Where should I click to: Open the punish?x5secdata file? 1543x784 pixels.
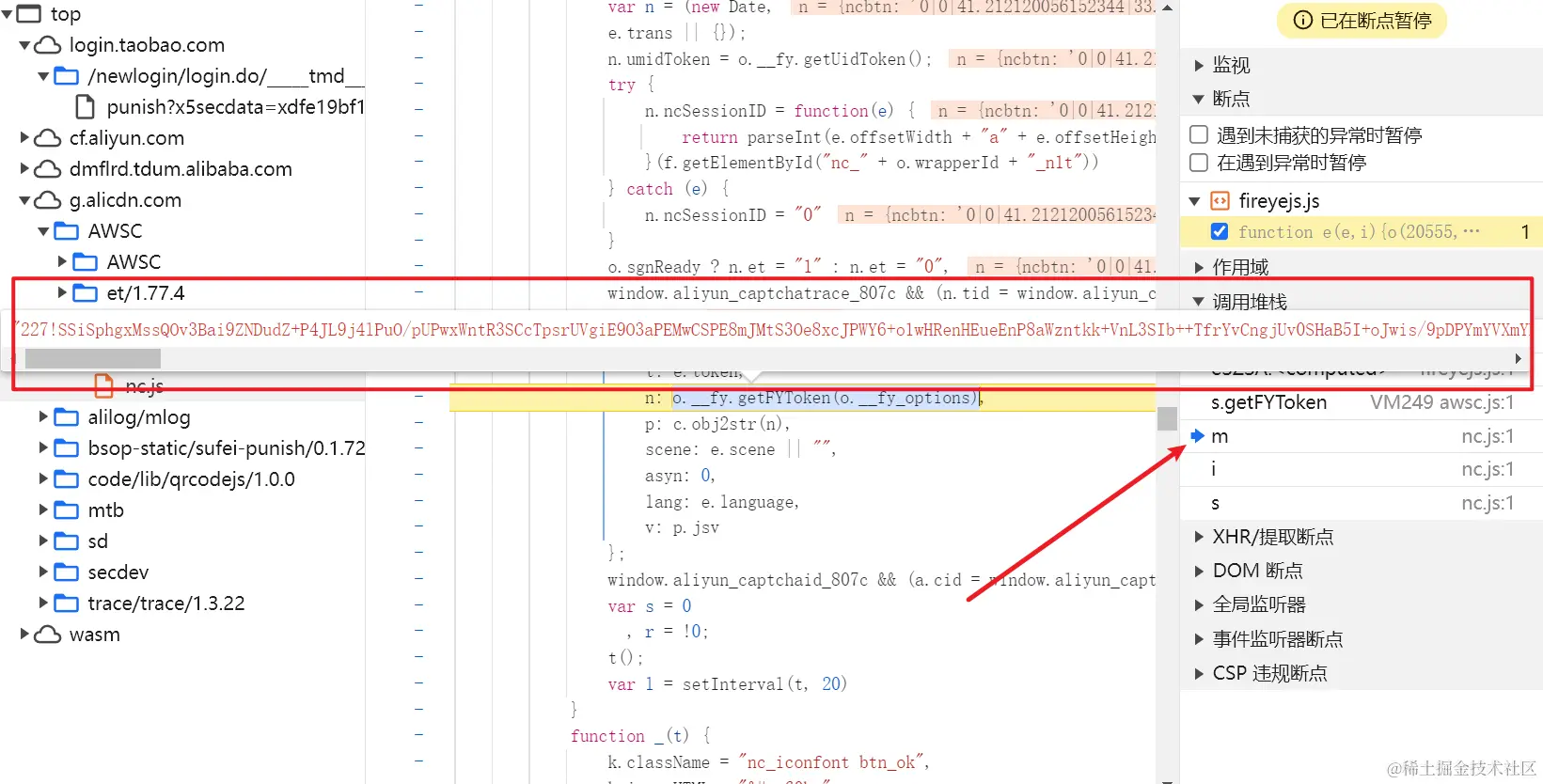click(x=235, y=107)
